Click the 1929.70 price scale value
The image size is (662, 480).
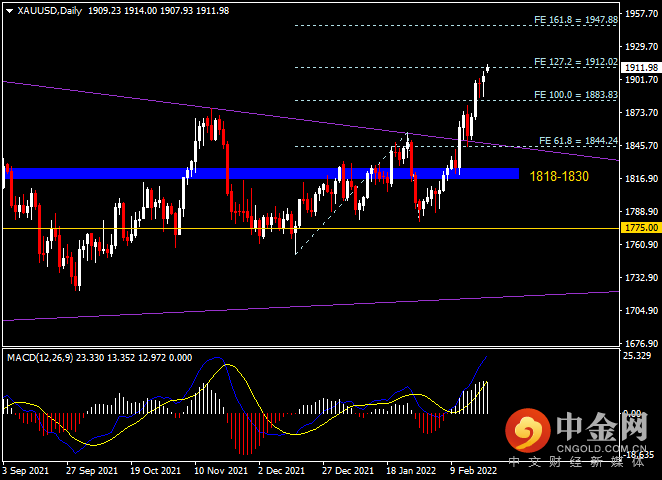point(641,46)
